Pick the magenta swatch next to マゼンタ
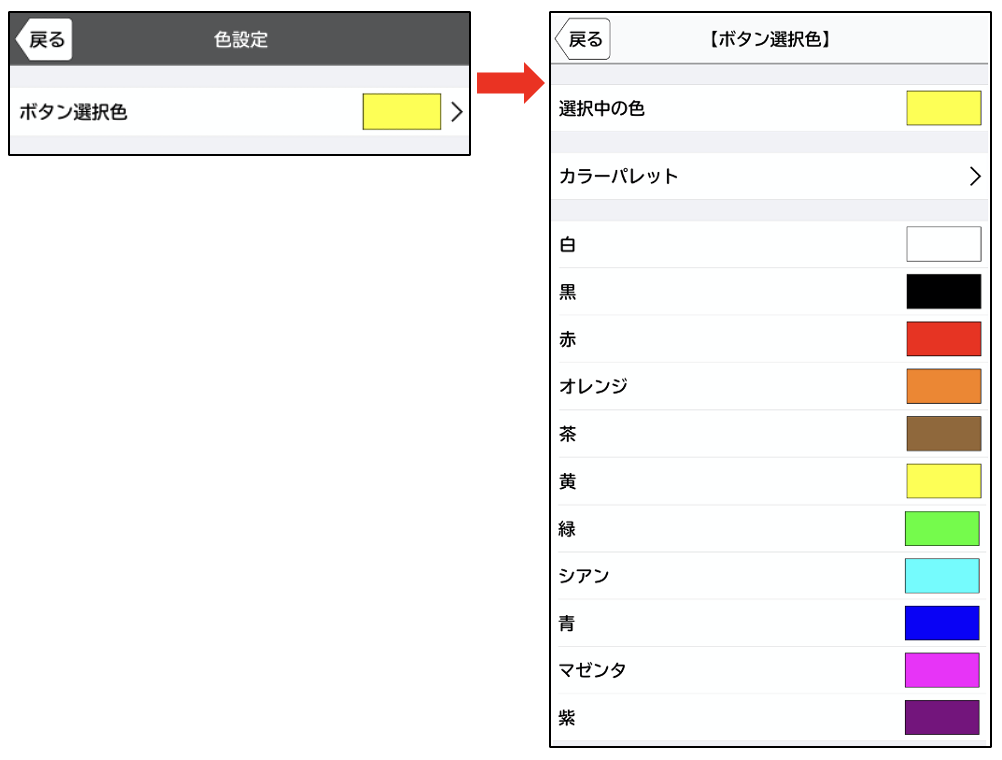Viewport: 1002px width, 760px height. point(941,670)
